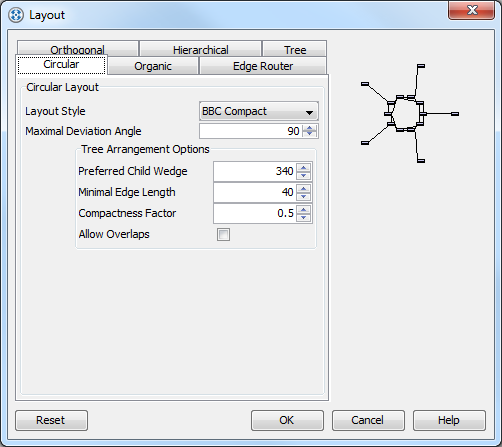Click the Maximal Deviation Angle field
The image size is (502, 447).
point(251,131)
